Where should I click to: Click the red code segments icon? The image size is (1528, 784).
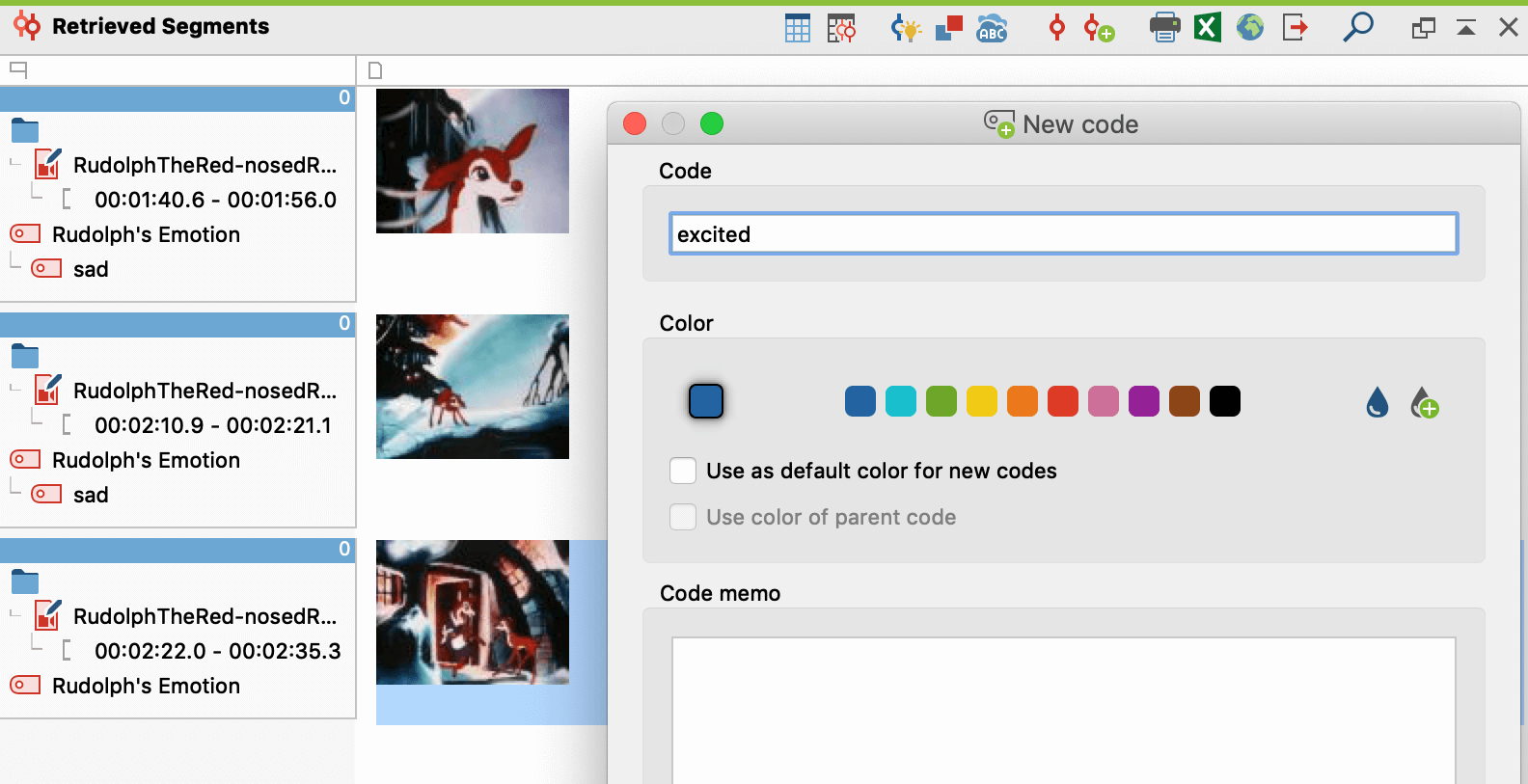(x=1057, y=28)
